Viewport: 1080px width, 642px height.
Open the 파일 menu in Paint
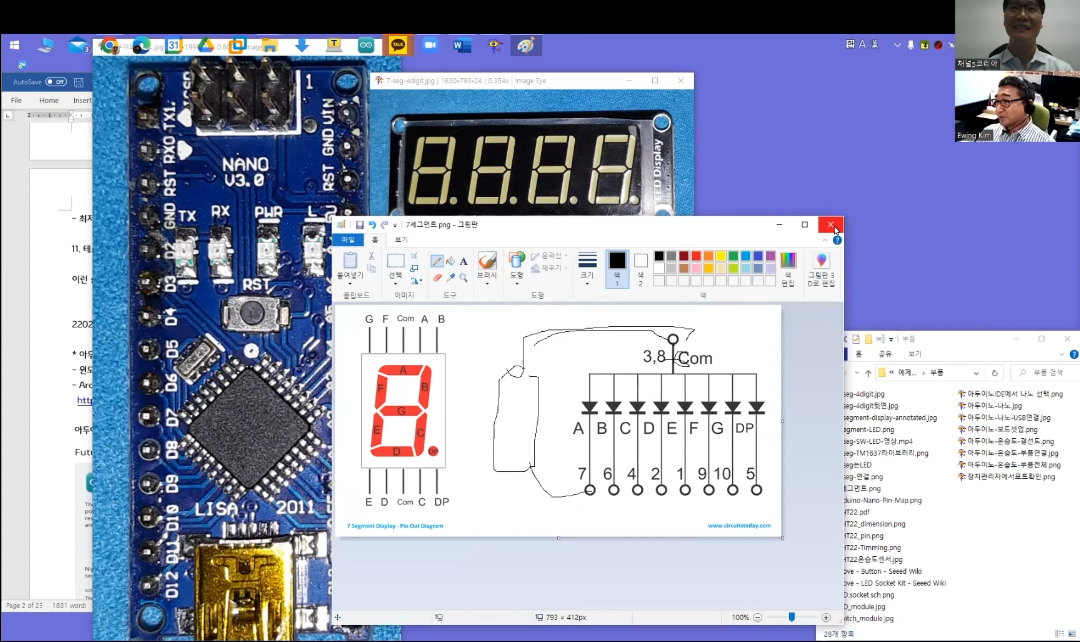[x=348, y=240]
